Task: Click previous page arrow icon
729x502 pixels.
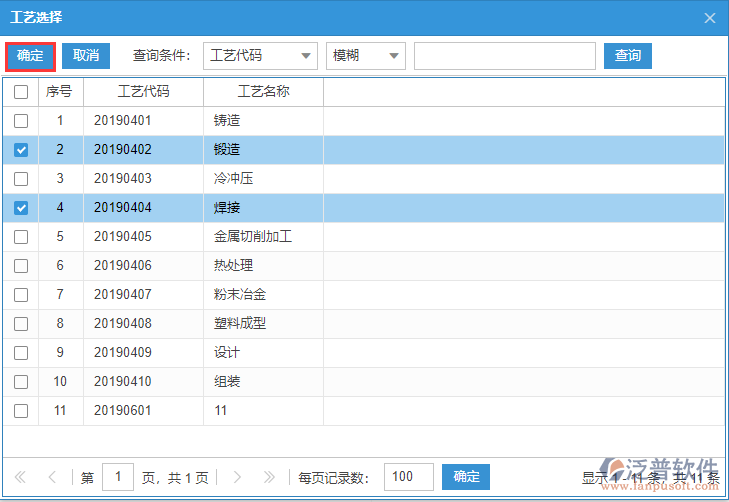Action: pyautogui.click(x=52, y=477)
